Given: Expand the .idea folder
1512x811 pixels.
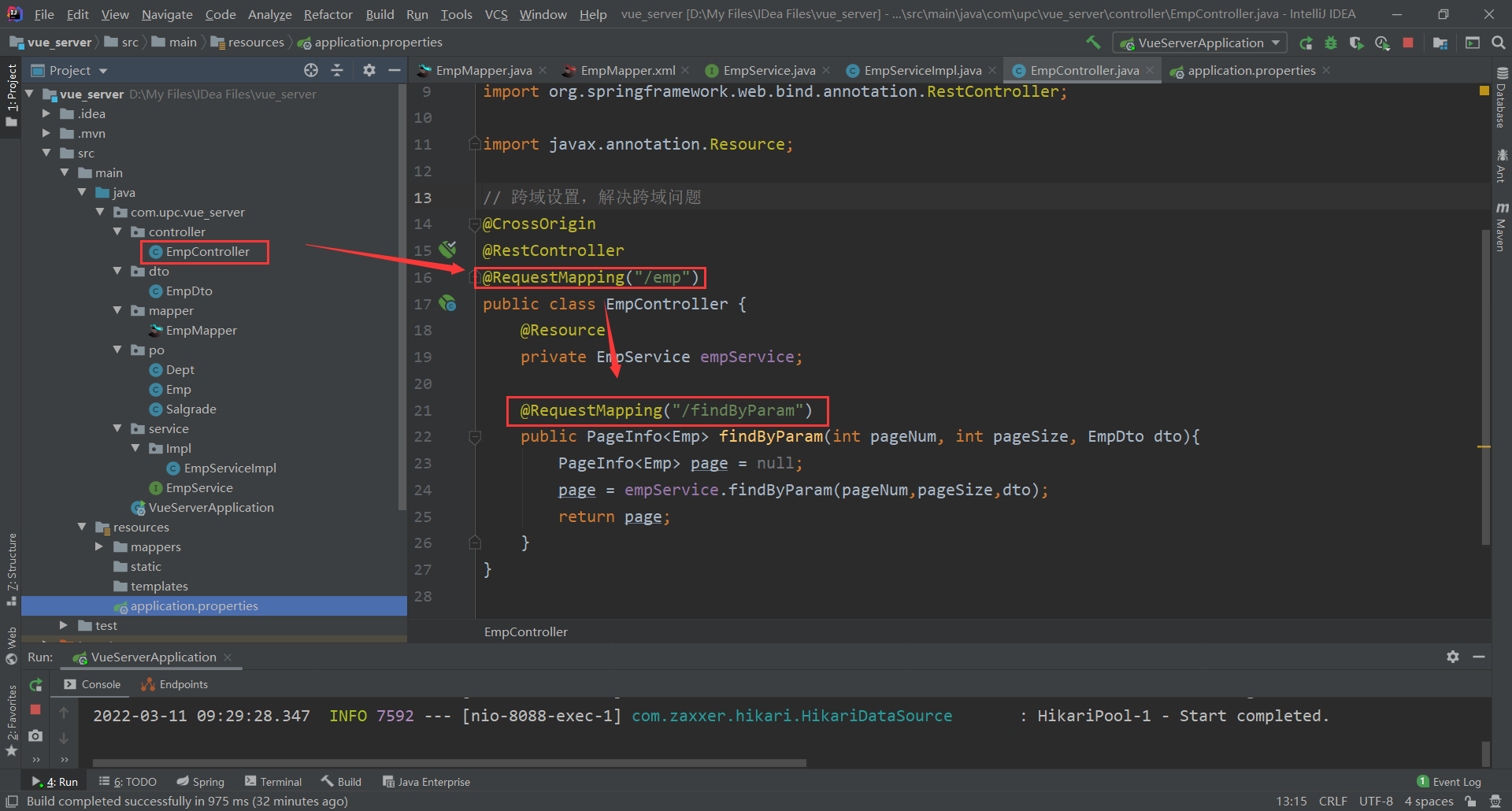Looking at the screenshot, I should tap(46, 113).
